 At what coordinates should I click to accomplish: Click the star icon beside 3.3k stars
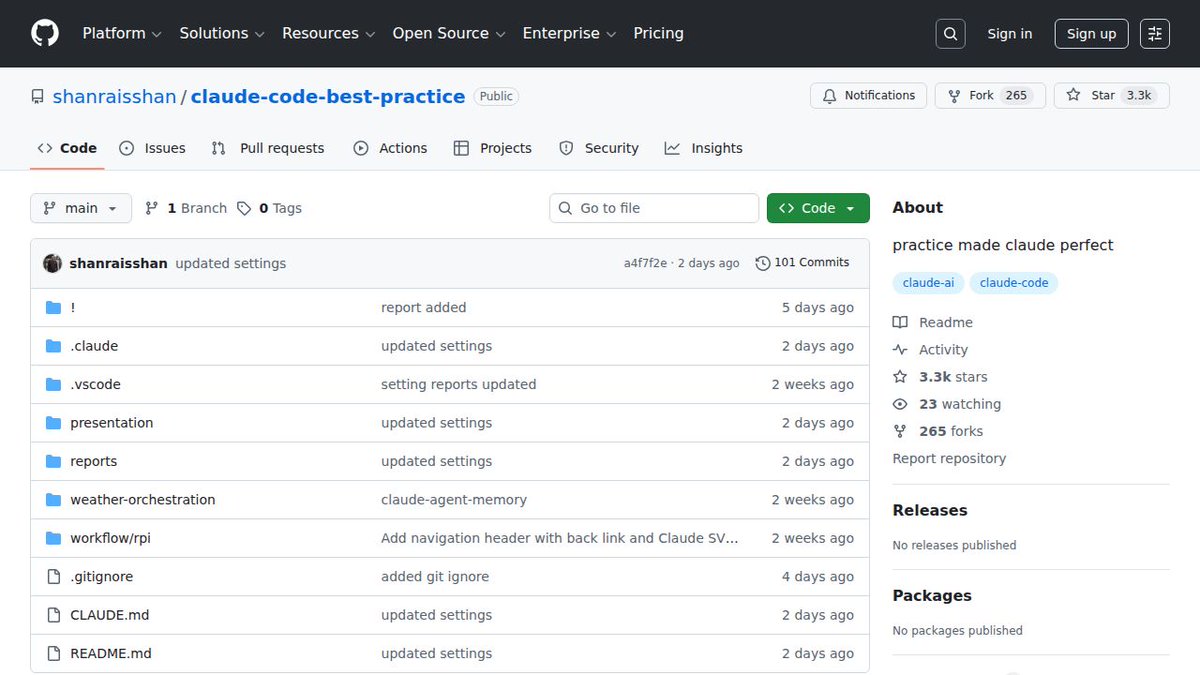[x=900, y=377]
